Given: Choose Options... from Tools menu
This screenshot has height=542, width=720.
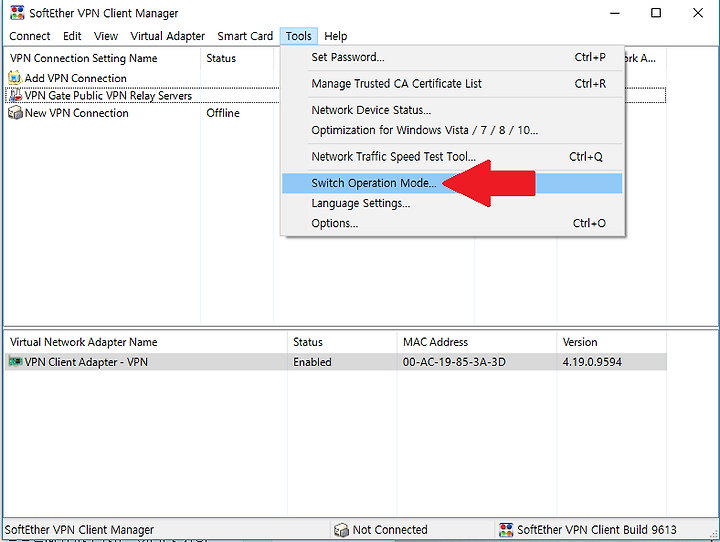Looking at the screenshot, I should coord(452,223).
